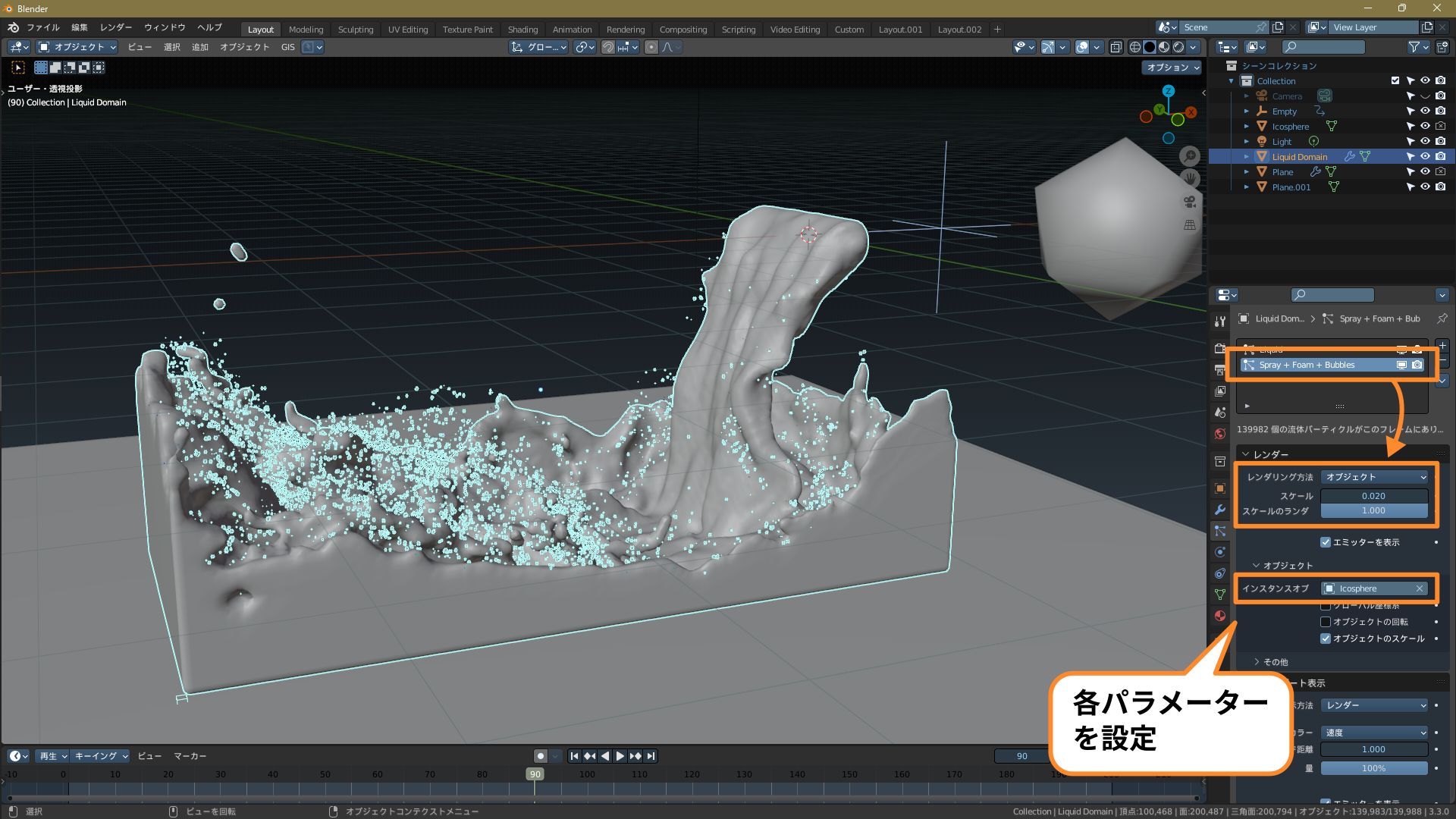The width and height of the screenshot is (1456, 819).
Task: Click the スケール value field 0.020
Action: tap(1373, 496)
